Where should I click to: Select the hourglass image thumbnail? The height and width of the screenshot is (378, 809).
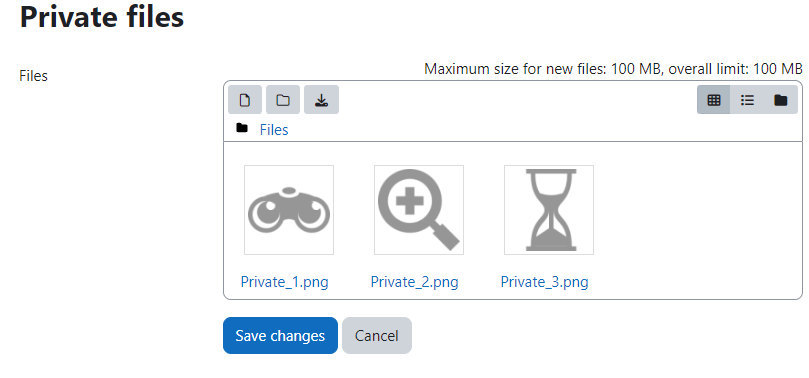click(549, 210)
